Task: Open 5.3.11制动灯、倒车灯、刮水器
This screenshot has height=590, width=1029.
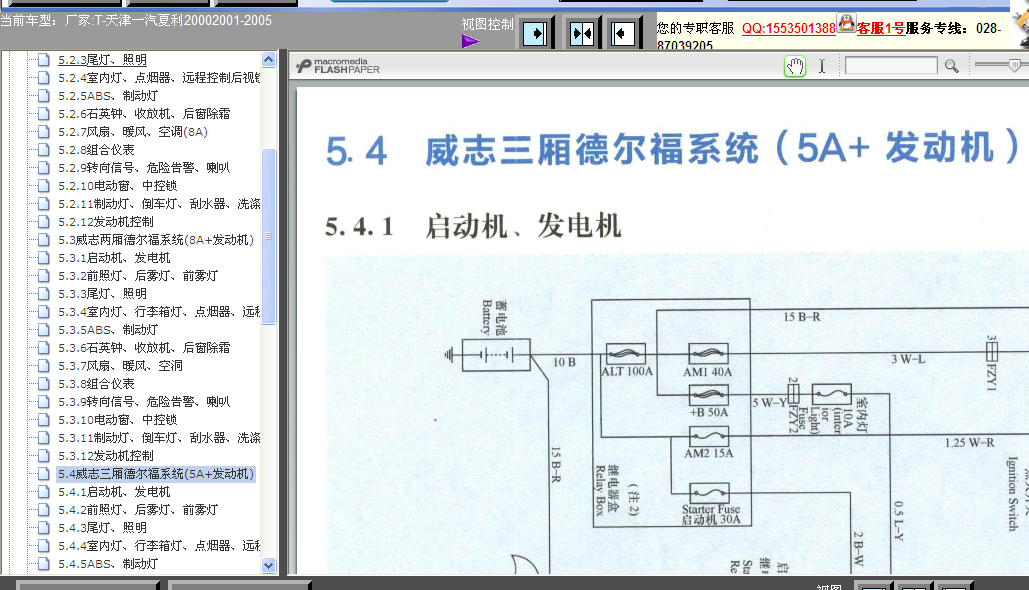Action: click(x=159, y=438)
